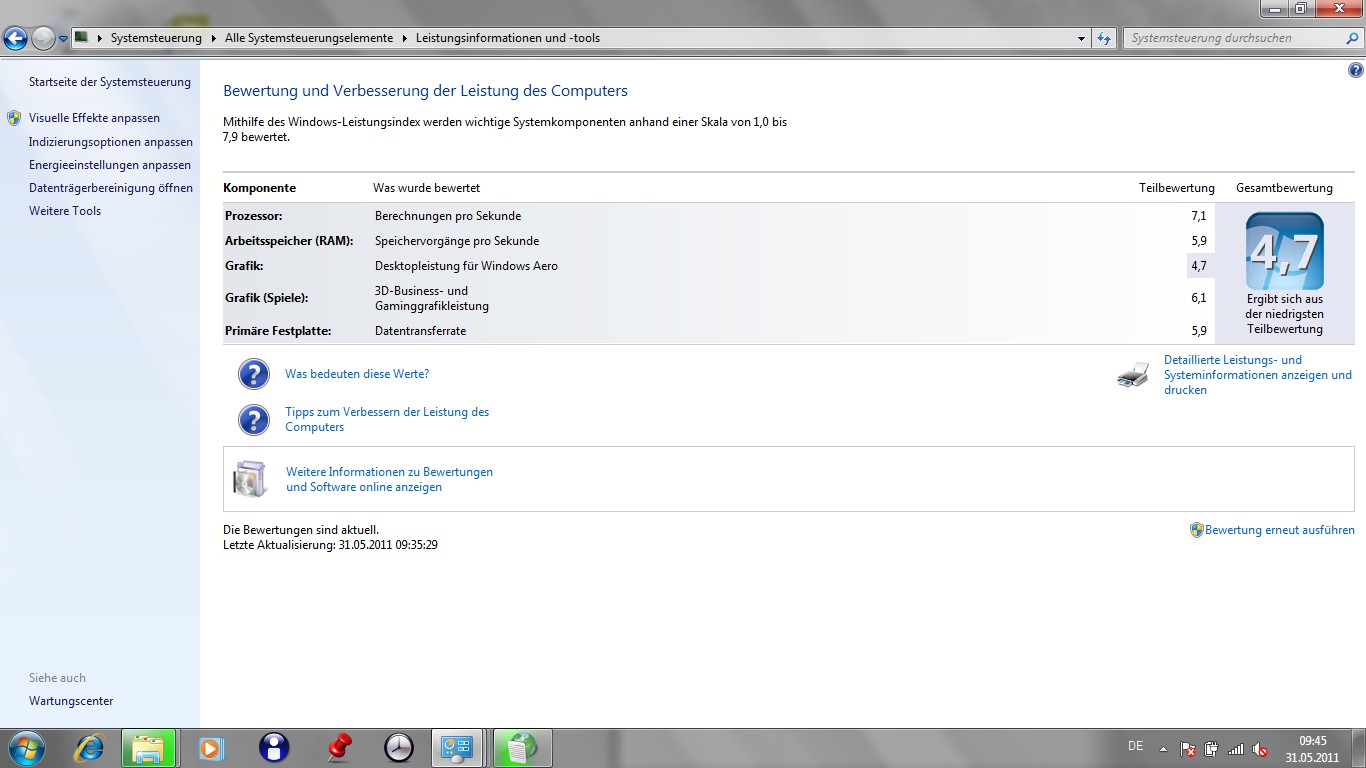Viewport: 1366px width, 768px height.
Task: Open Windows Explorer from the taskbar
Action: click(x=149, y=748)
